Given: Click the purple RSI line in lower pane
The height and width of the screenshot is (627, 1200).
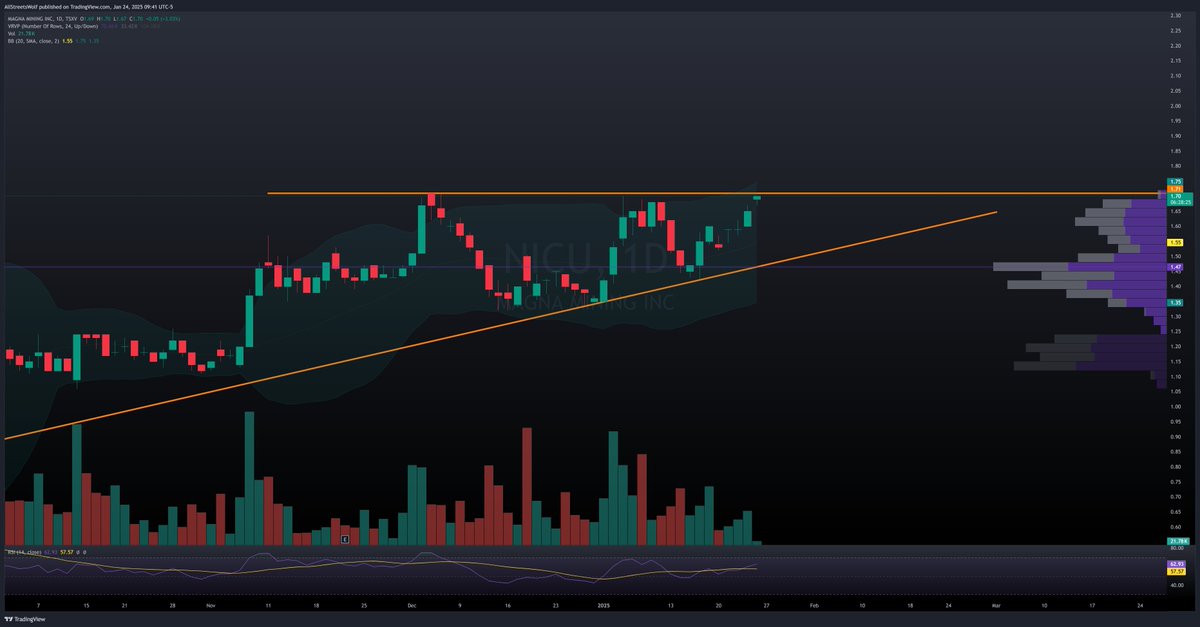Looking at the screenshot, I should click(x=380, y=566).
